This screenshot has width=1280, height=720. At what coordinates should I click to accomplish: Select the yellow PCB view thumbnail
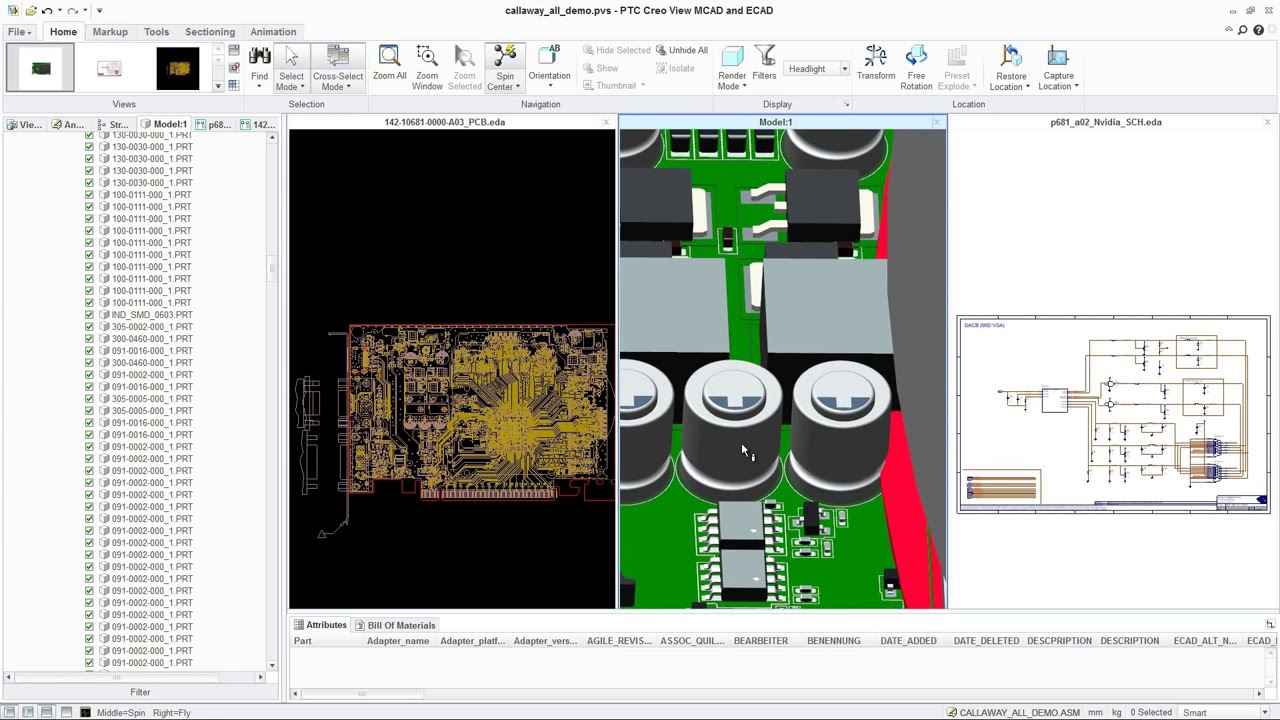178,68
